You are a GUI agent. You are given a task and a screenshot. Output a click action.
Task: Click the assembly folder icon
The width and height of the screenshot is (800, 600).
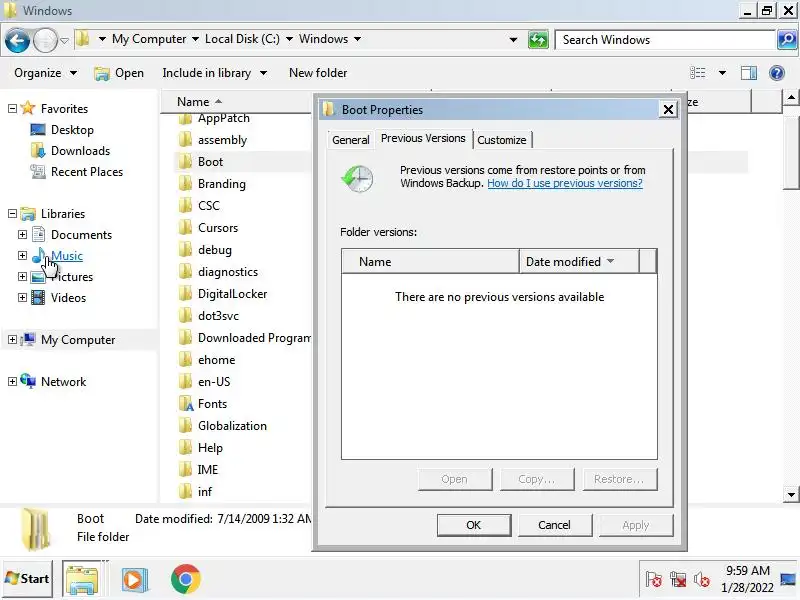tap(185, 140)
